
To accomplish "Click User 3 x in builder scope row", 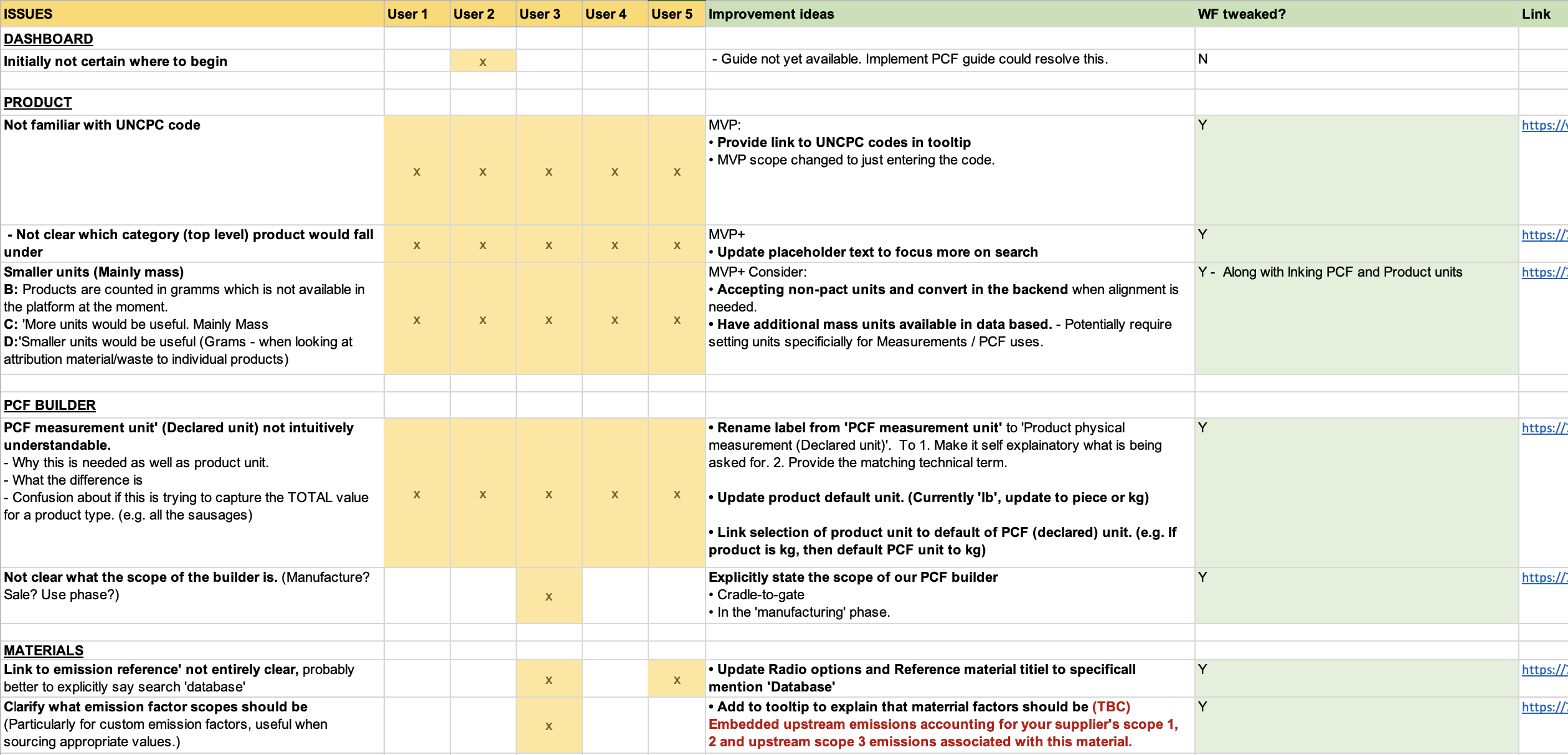I will [549, 596].
